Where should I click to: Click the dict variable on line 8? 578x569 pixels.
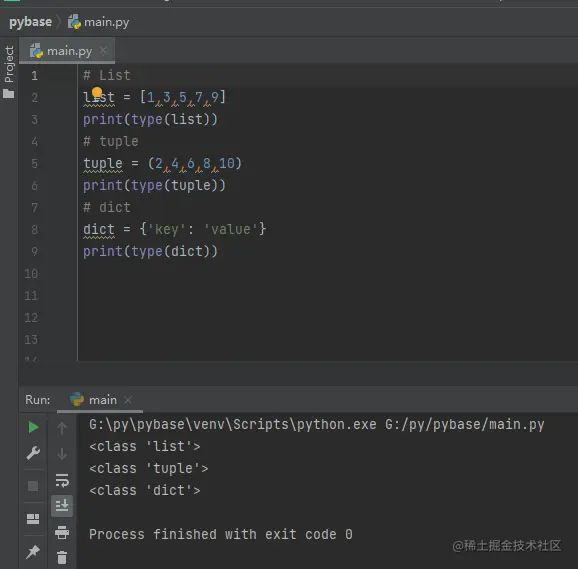pos(99,230)
